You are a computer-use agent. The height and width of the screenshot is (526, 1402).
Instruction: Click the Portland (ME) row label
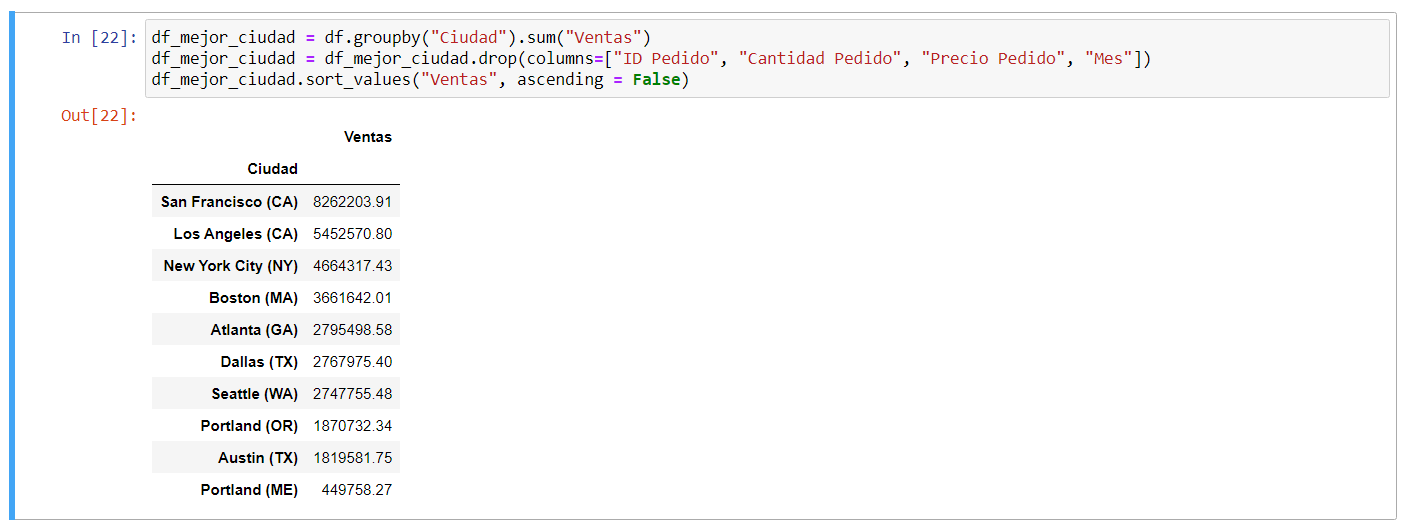pyautogui.click(x=249, y=490)
